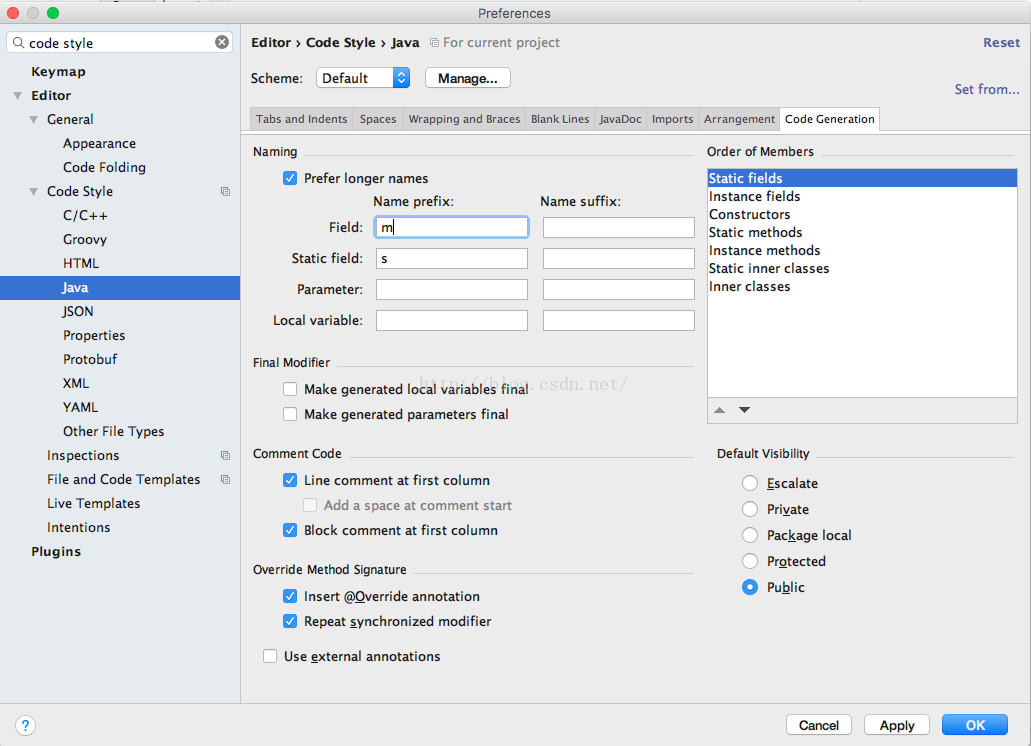The height and width of the screenshot is (746, 1031).
Task: Clear the search field text
Action: 222,43
